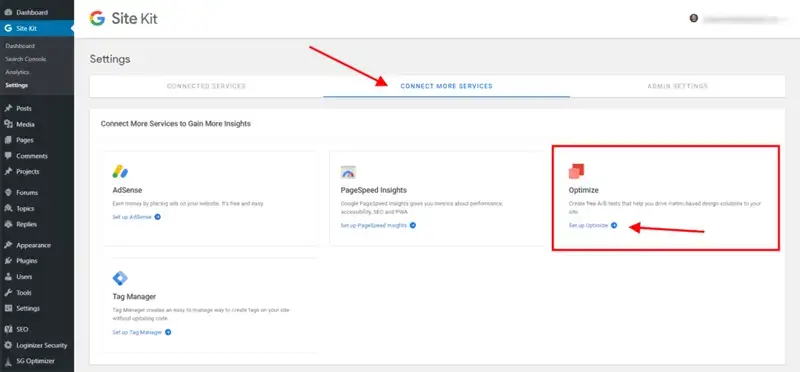Click the Users person icon

pos(8,277)
